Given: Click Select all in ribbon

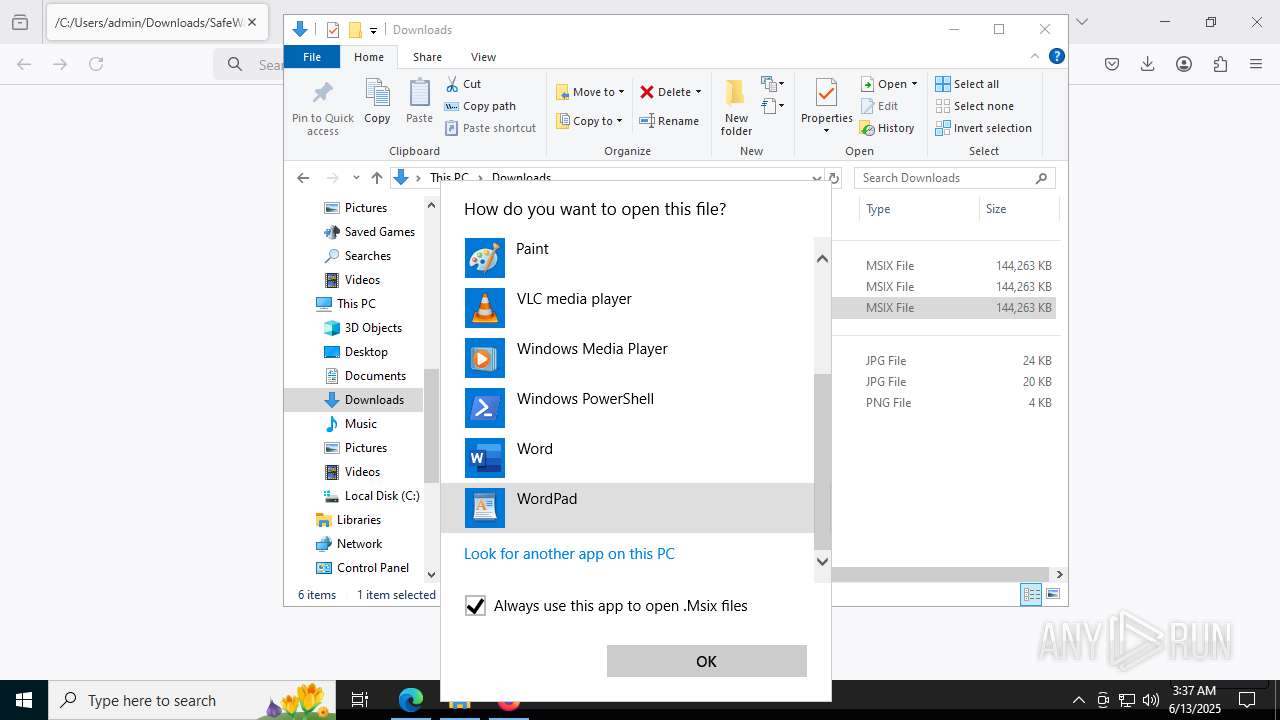Looking at the screenshot, I should [968, 84].
